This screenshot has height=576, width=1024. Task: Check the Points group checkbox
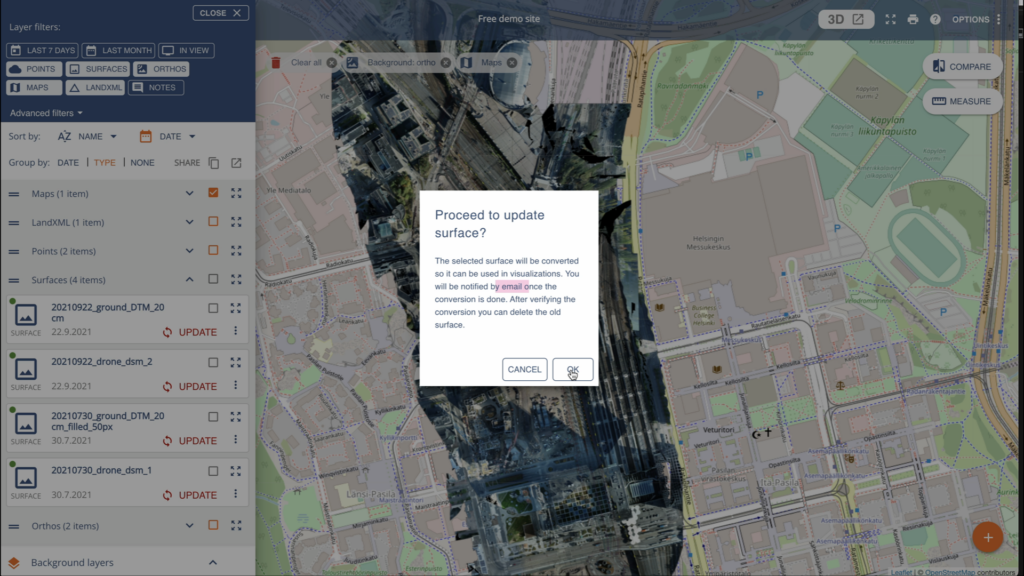coord(213,250)
